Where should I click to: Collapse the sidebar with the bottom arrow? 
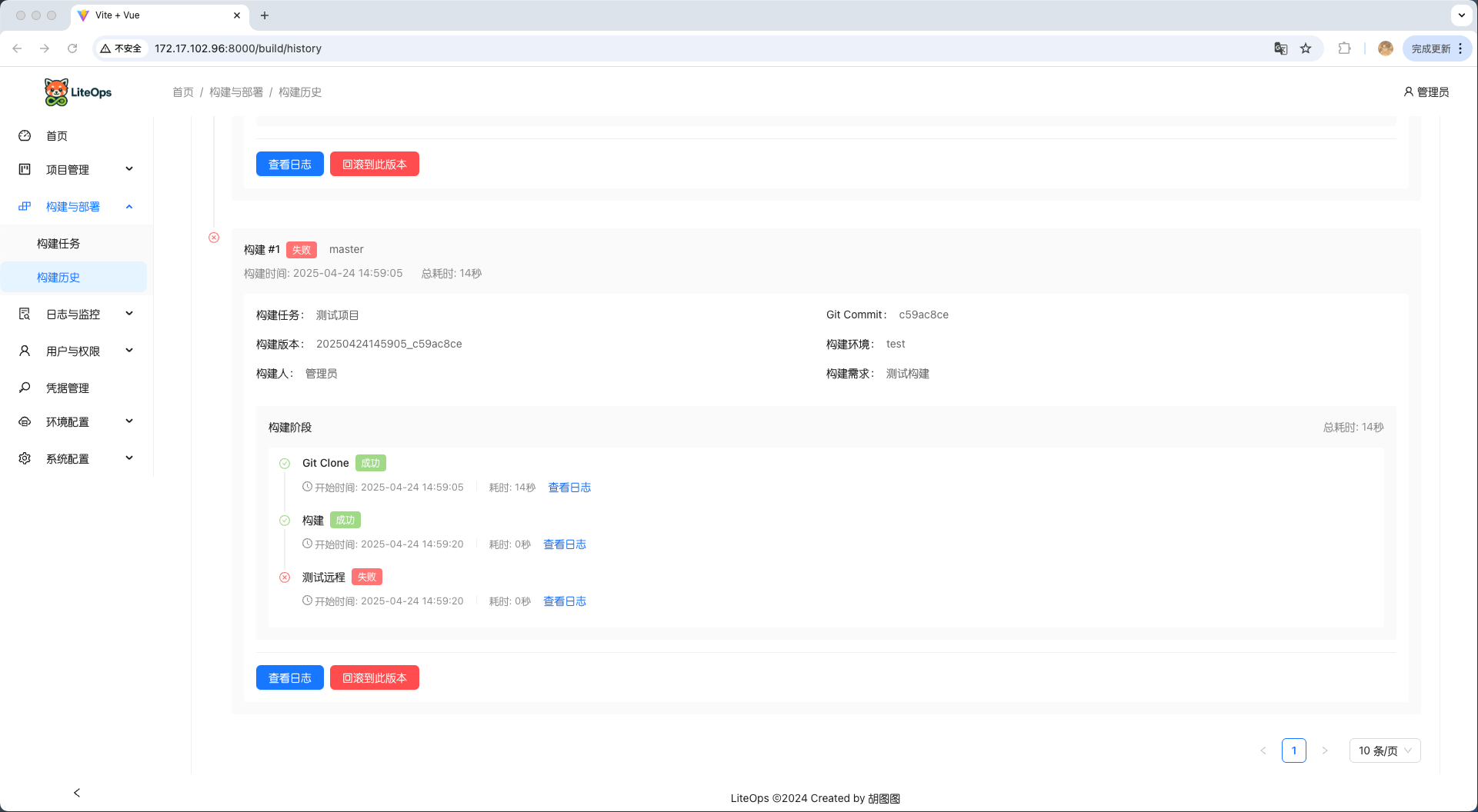77,793
